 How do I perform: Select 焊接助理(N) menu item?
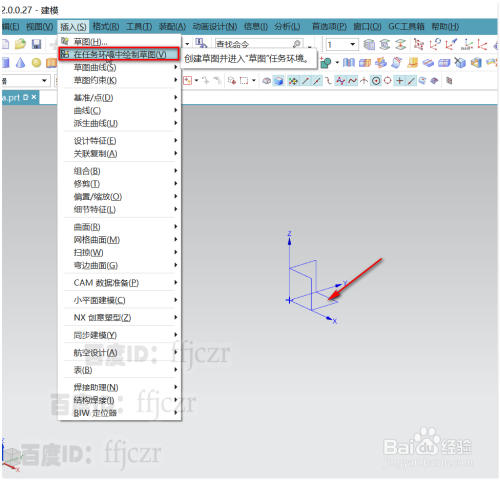119,387
